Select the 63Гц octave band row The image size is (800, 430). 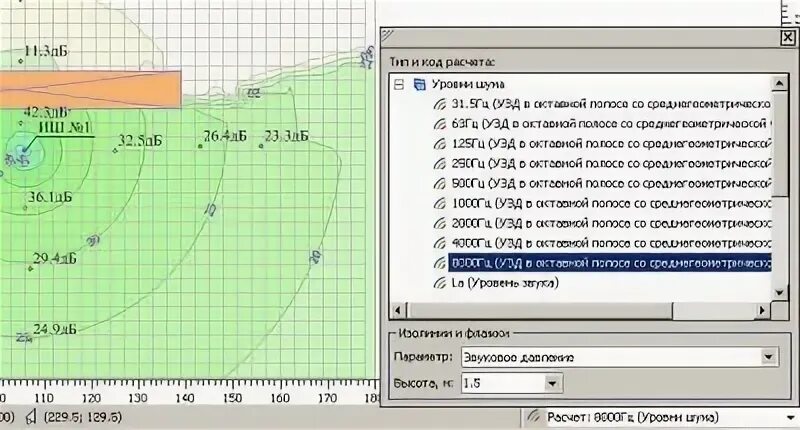click(611, 124)
